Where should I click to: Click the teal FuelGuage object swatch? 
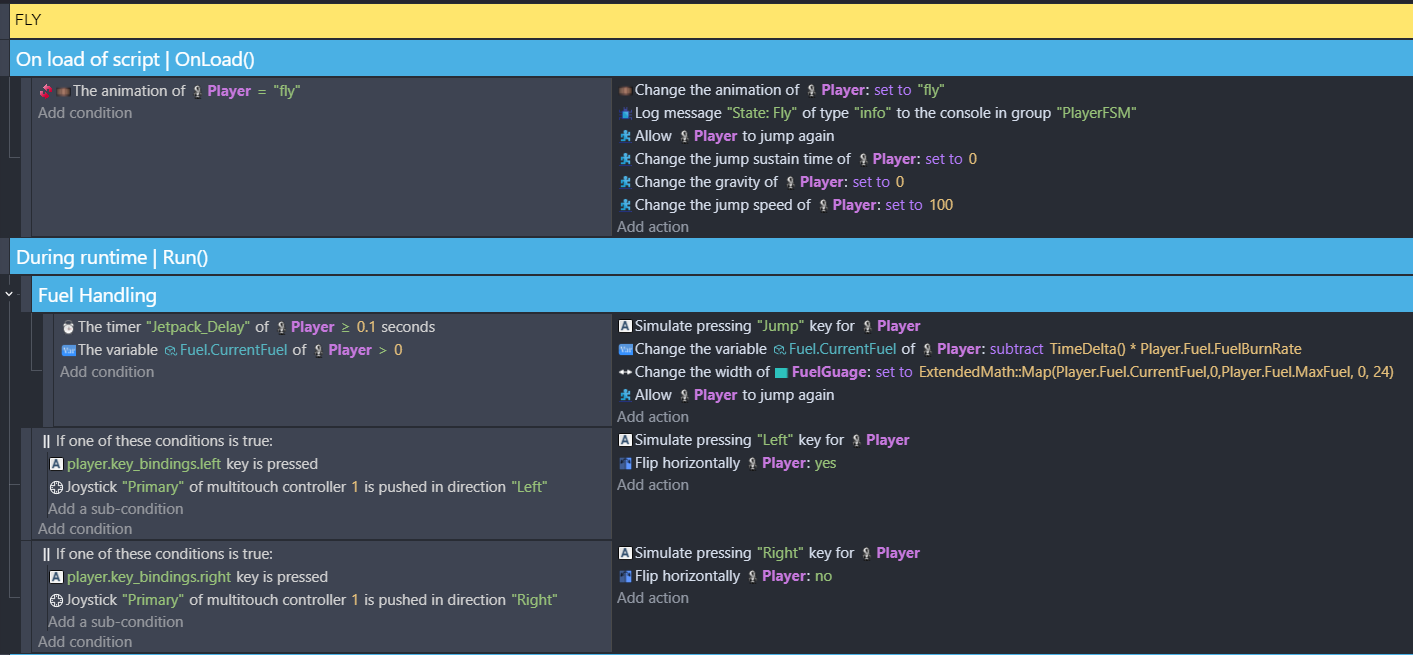tap(781, 373)
